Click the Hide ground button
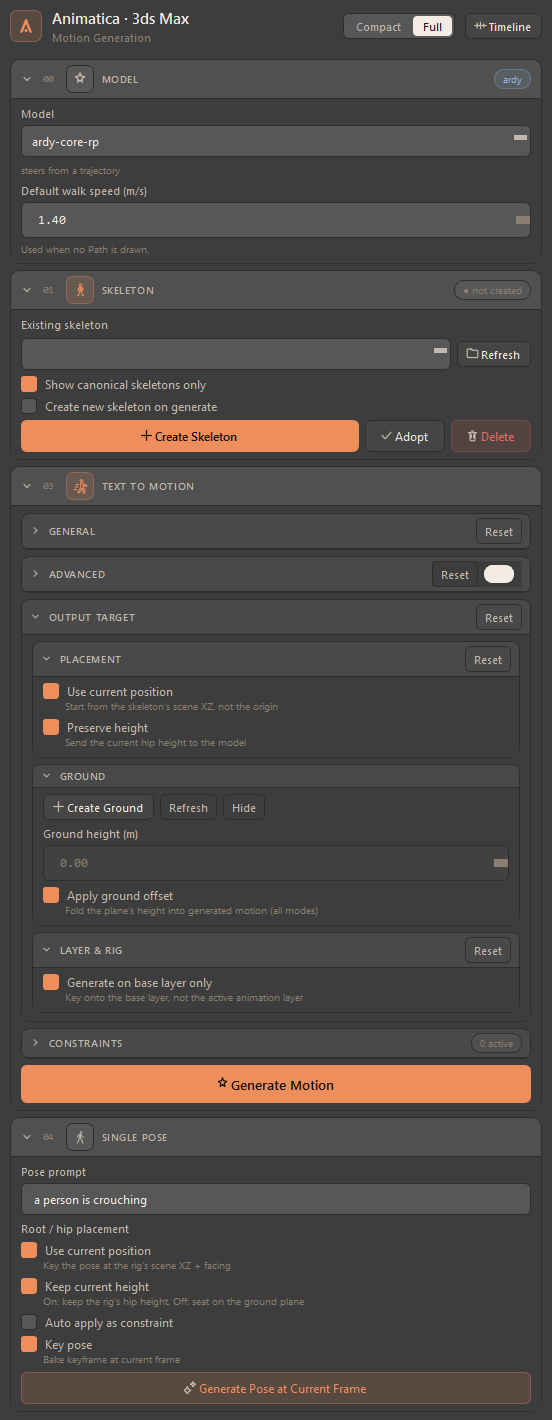Screen dimensions: 552x1420 (x=244, y=807)
